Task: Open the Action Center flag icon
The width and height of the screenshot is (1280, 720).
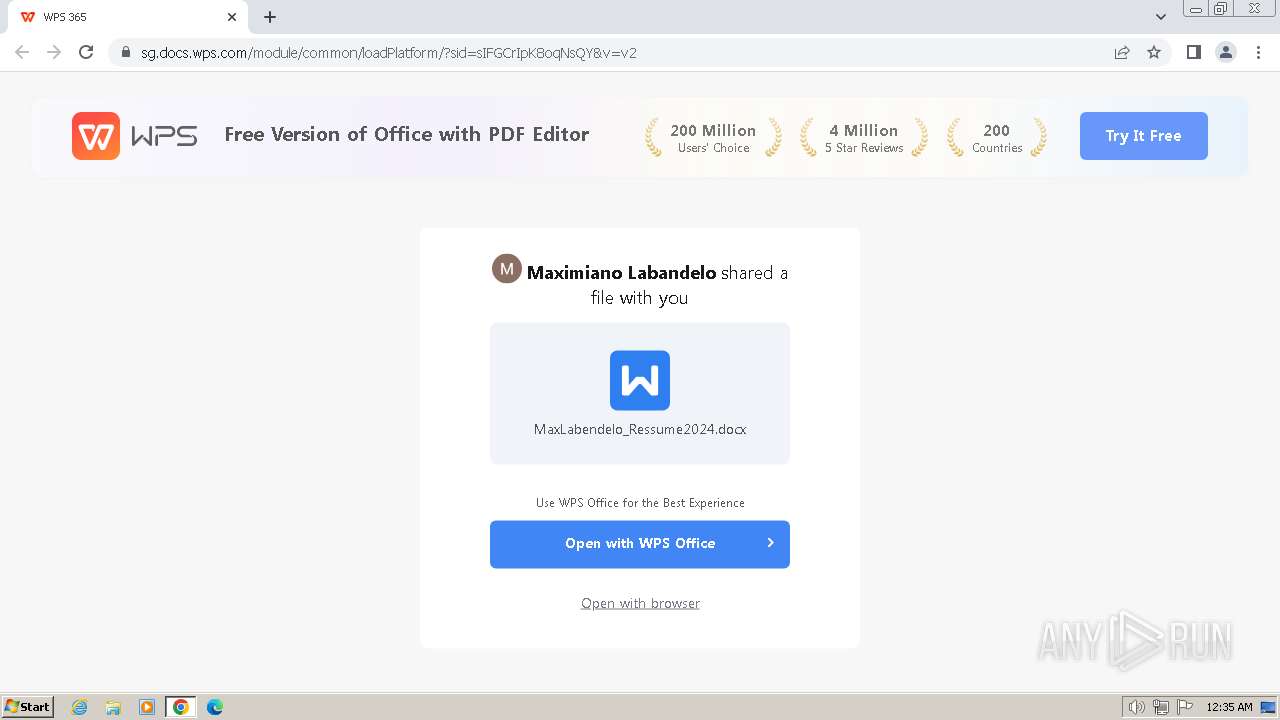Action: [1185, 707]
